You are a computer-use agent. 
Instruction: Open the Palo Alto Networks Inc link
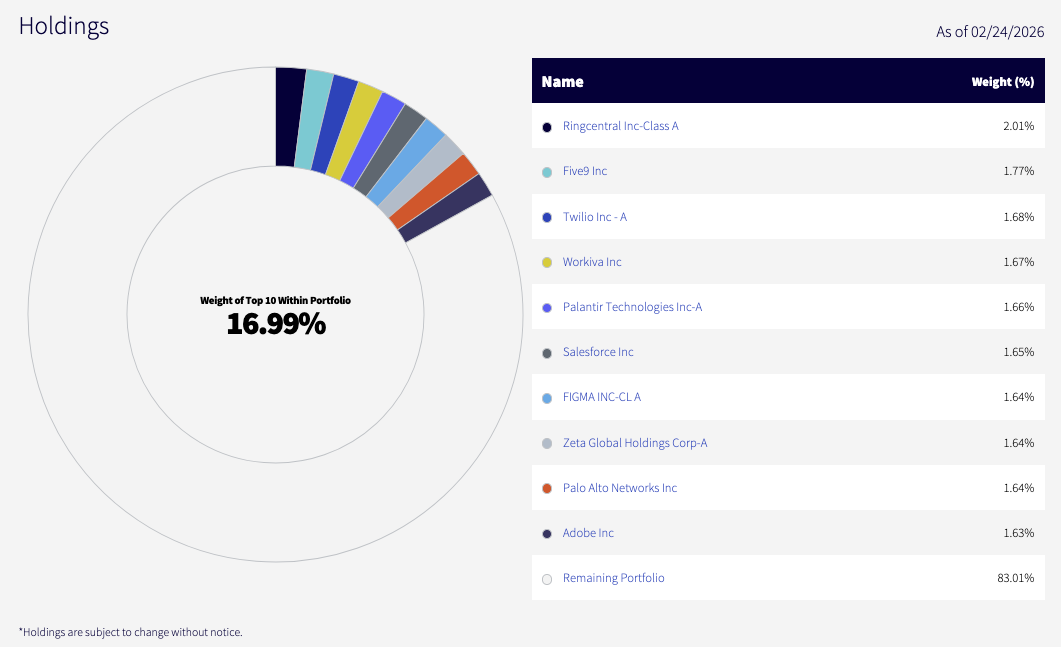click(x=619, y=488)
